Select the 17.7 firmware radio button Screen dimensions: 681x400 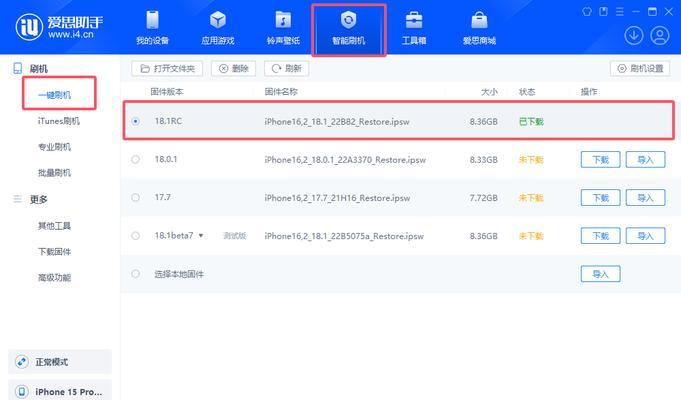click(136, 198)
